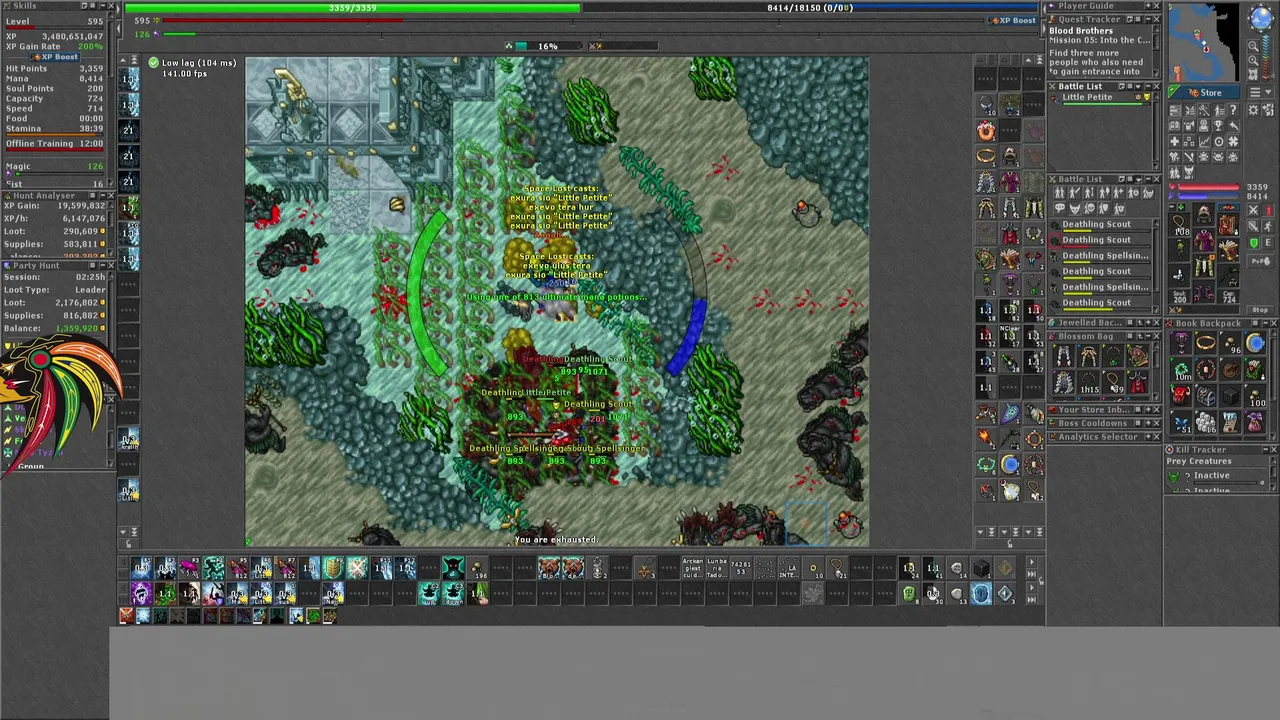This screenshot has width=1280, height=720.
Task: Open the analytics graph icon
Action: [1204, 142]
